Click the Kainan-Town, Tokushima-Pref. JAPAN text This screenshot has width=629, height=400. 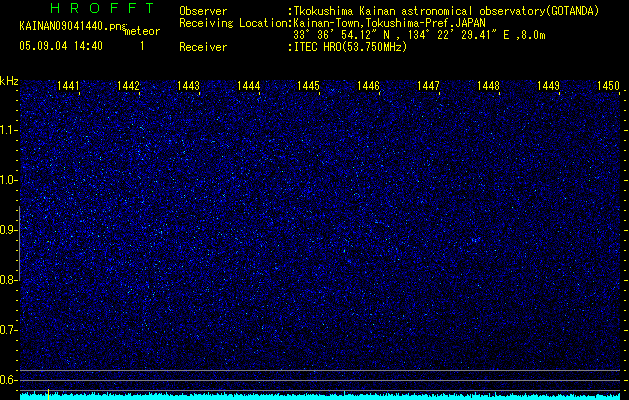390,23
